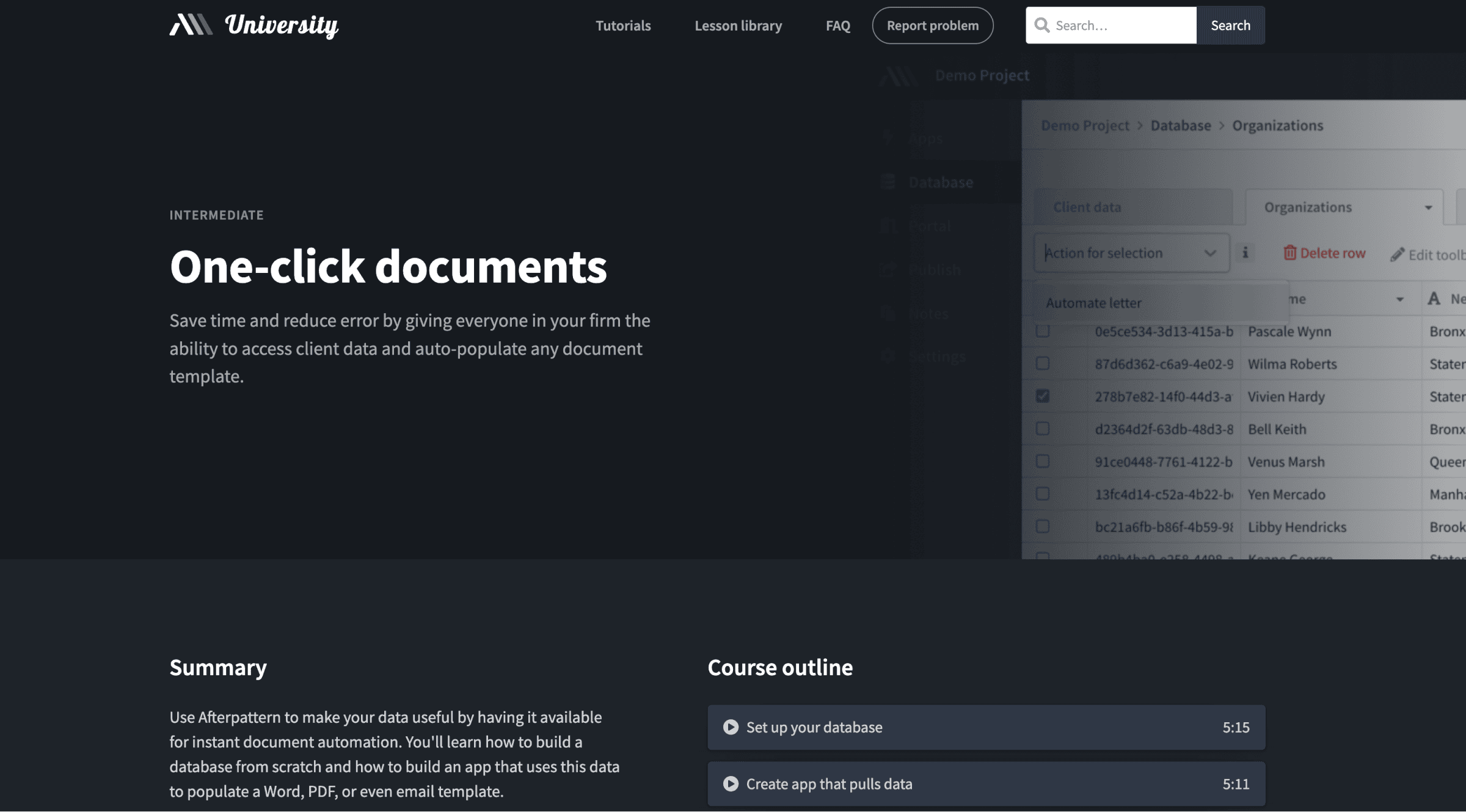Click the Report problem button
Screen dimensions: 1466x812
[932, 25]
